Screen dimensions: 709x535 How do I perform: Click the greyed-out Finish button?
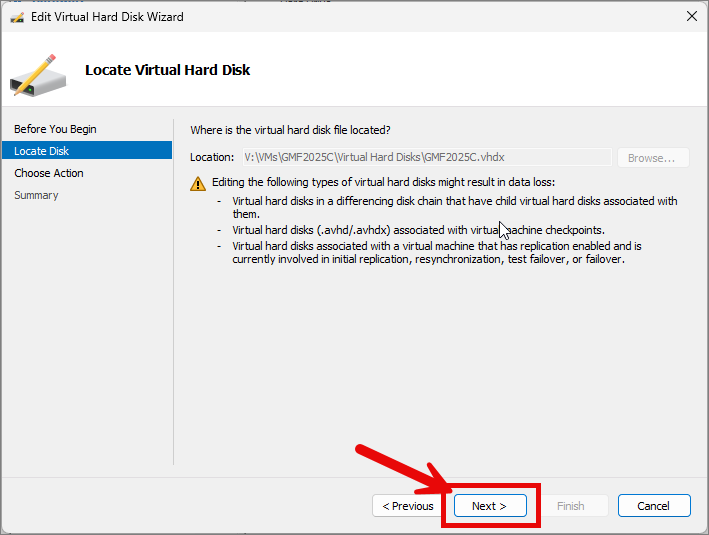(571, 506)
